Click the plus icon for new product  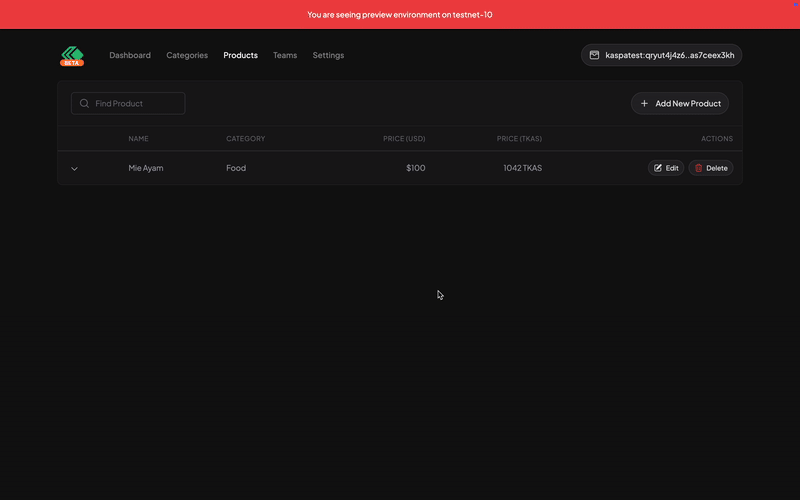pos(645,103)
